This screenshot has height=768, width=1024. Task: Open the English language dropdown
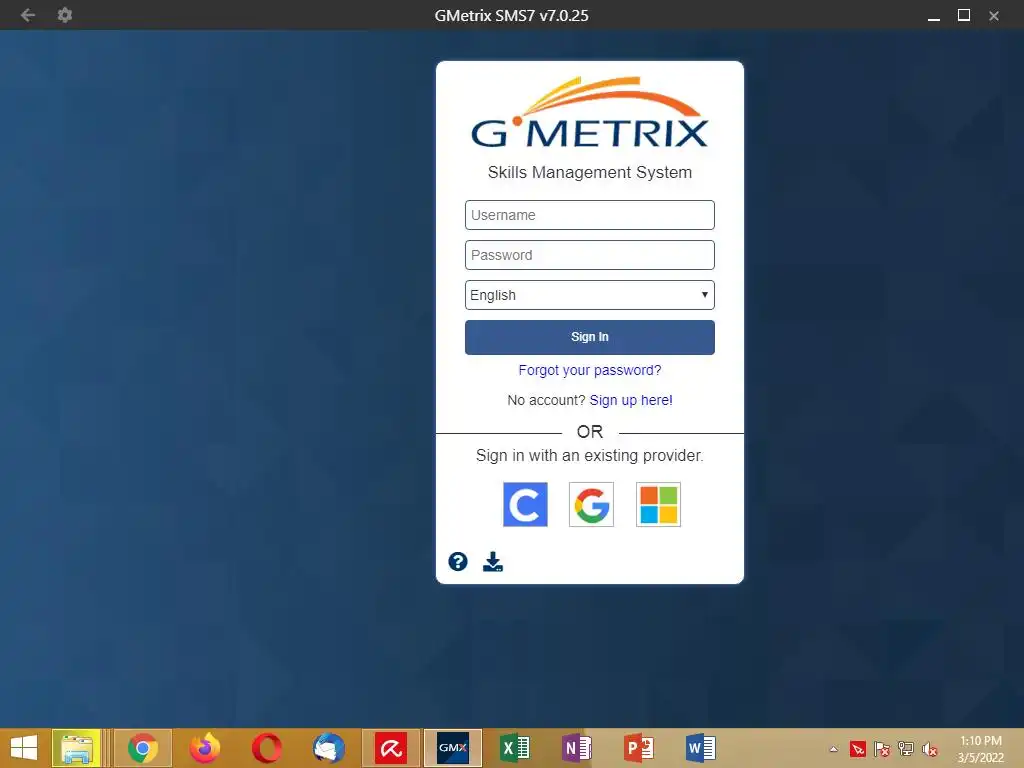pyautogui.click(x=590, y=295)
